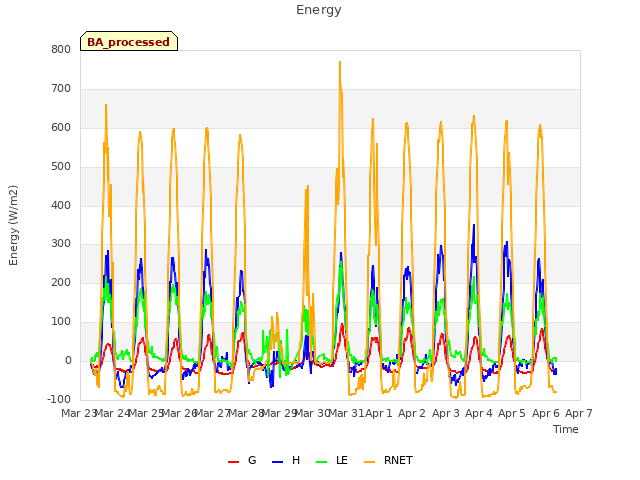Select the RNET legend label

pyautogui.click(x=398, y=460)
